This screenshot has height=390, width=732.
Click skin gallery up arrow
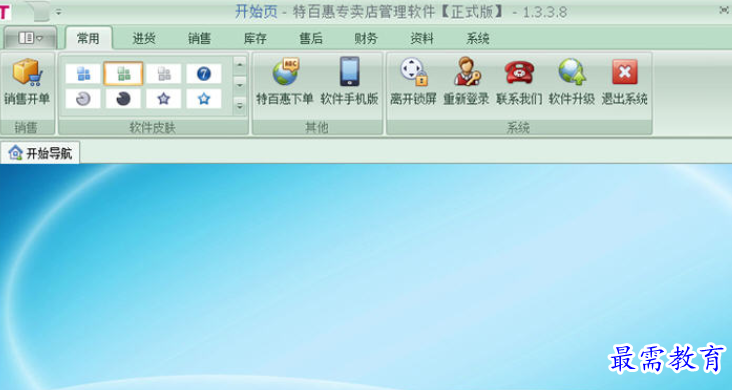tap(239, 64)
